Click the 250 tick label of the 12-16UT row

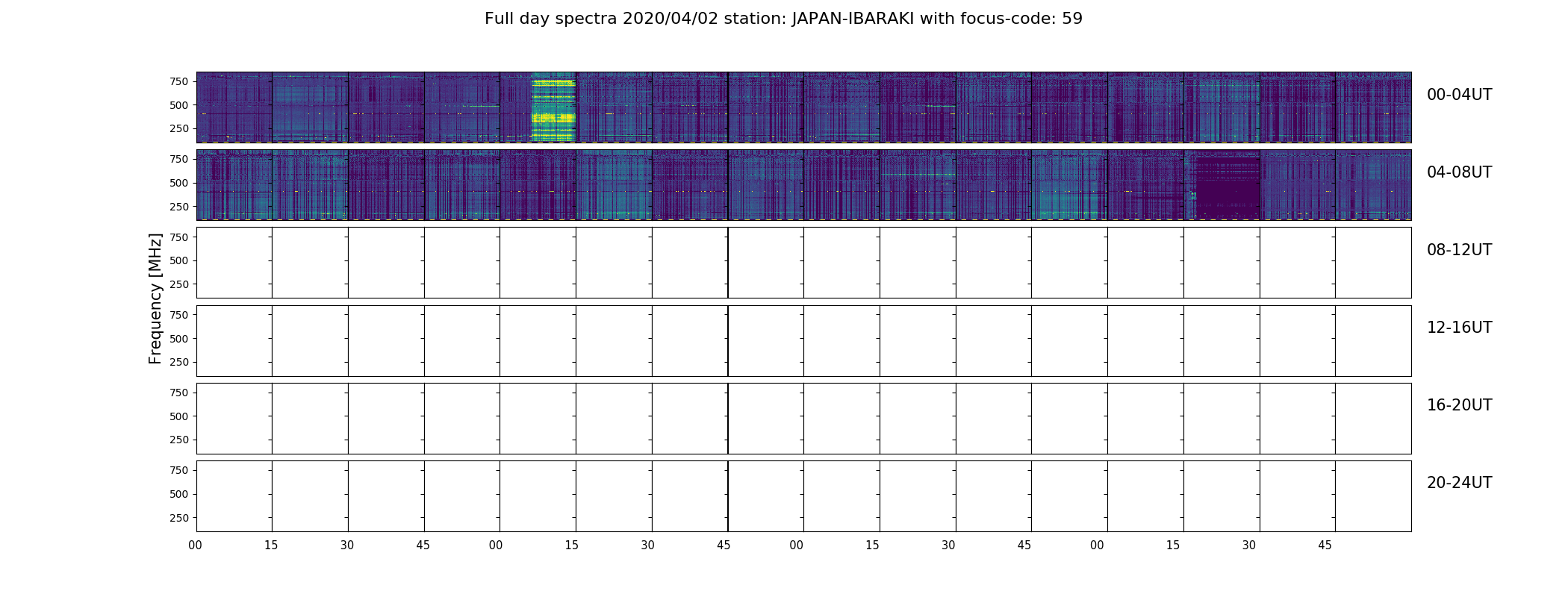pyautogui.click(x=178, y=362)
